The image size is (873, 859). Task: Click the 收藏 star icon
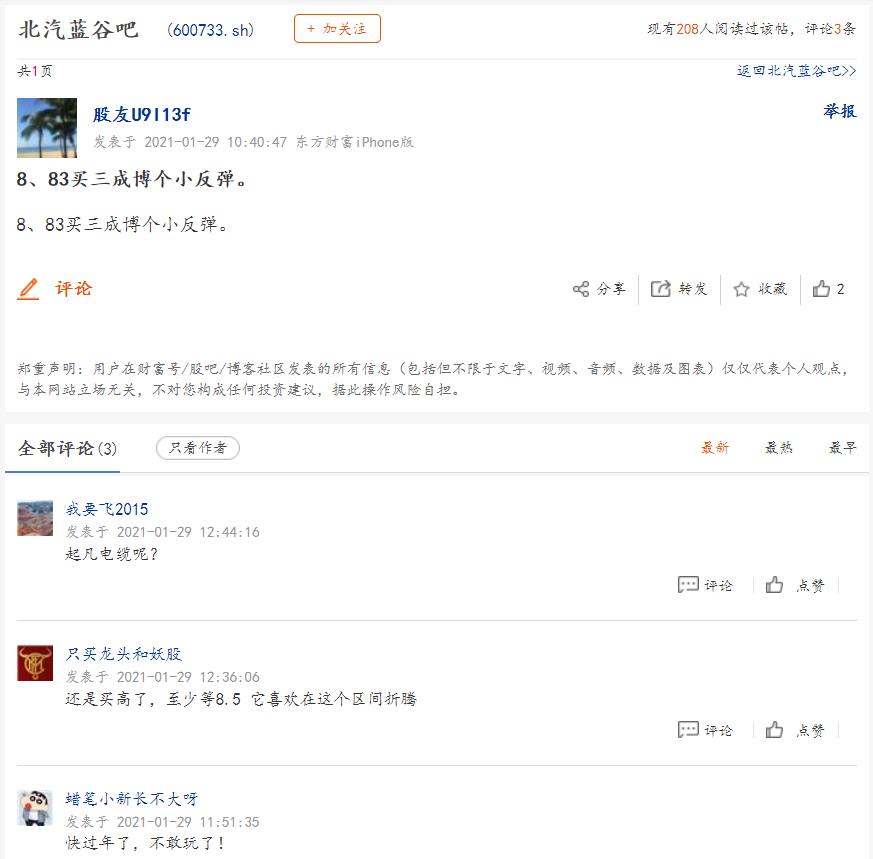[x=741, y=289]
